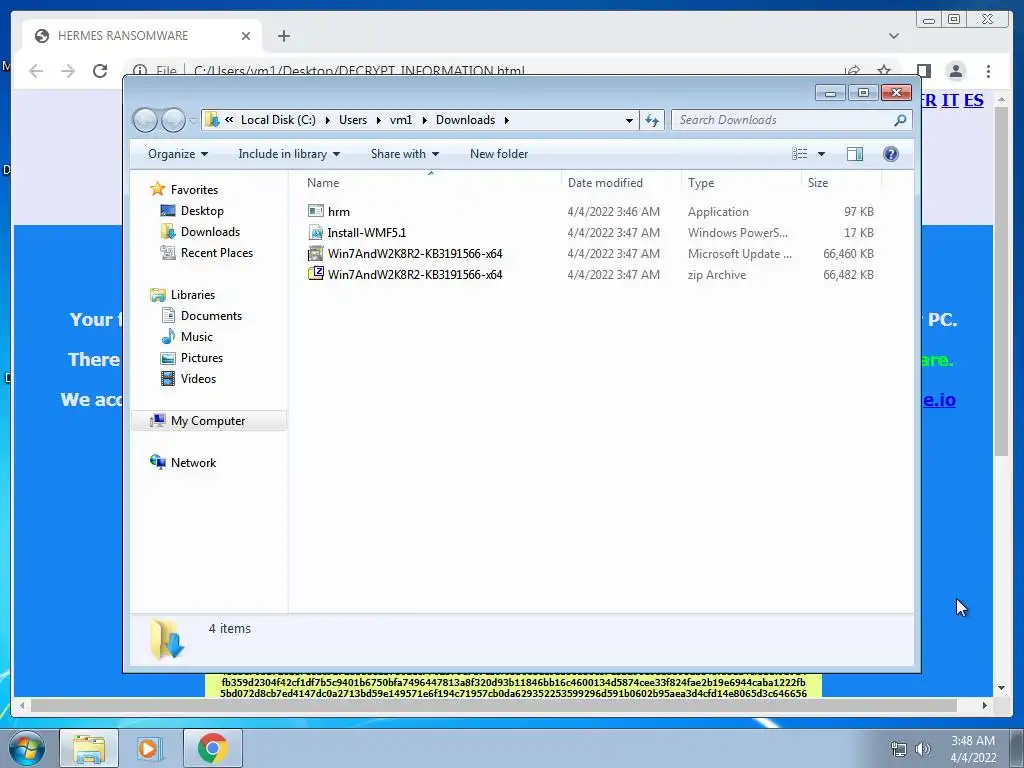Close the HERMES RANSOMWARE tab
Image resolution: width=1024 pixels, height=768 pixels.
pos(246,36)
